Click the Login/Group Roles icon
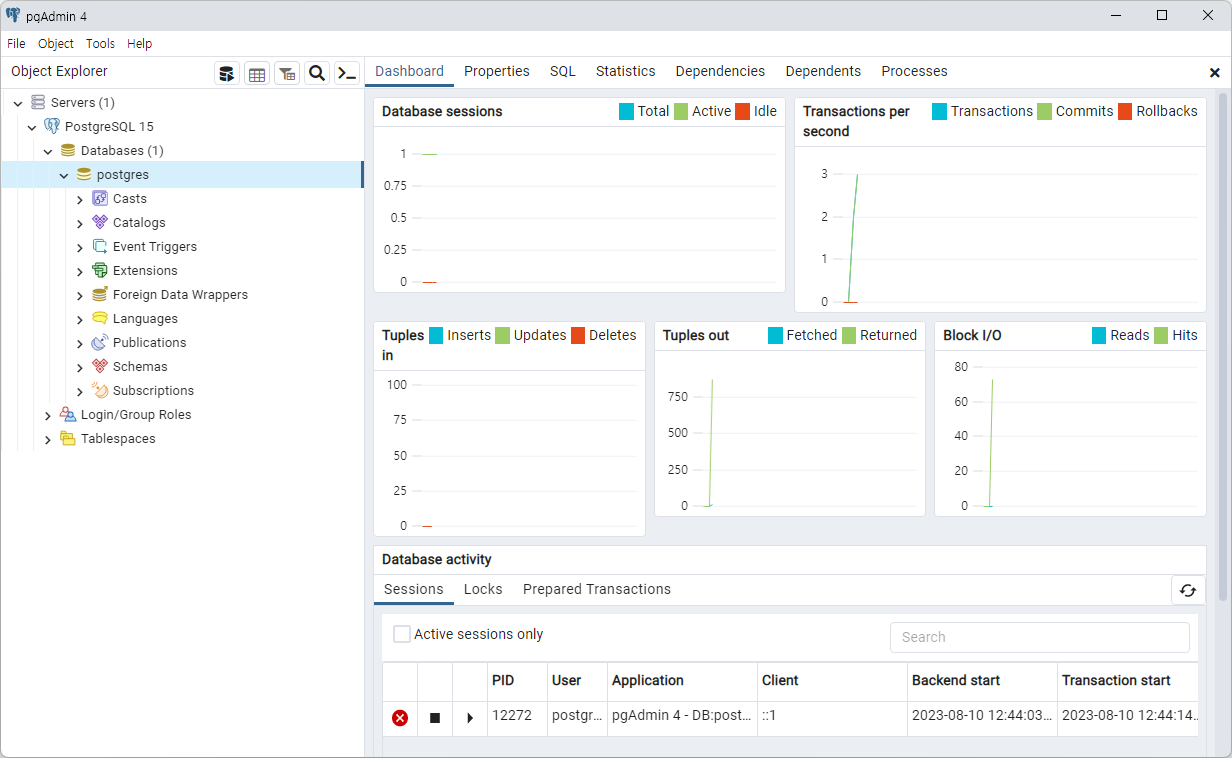 pyautogui.click(x=68, y=415)
